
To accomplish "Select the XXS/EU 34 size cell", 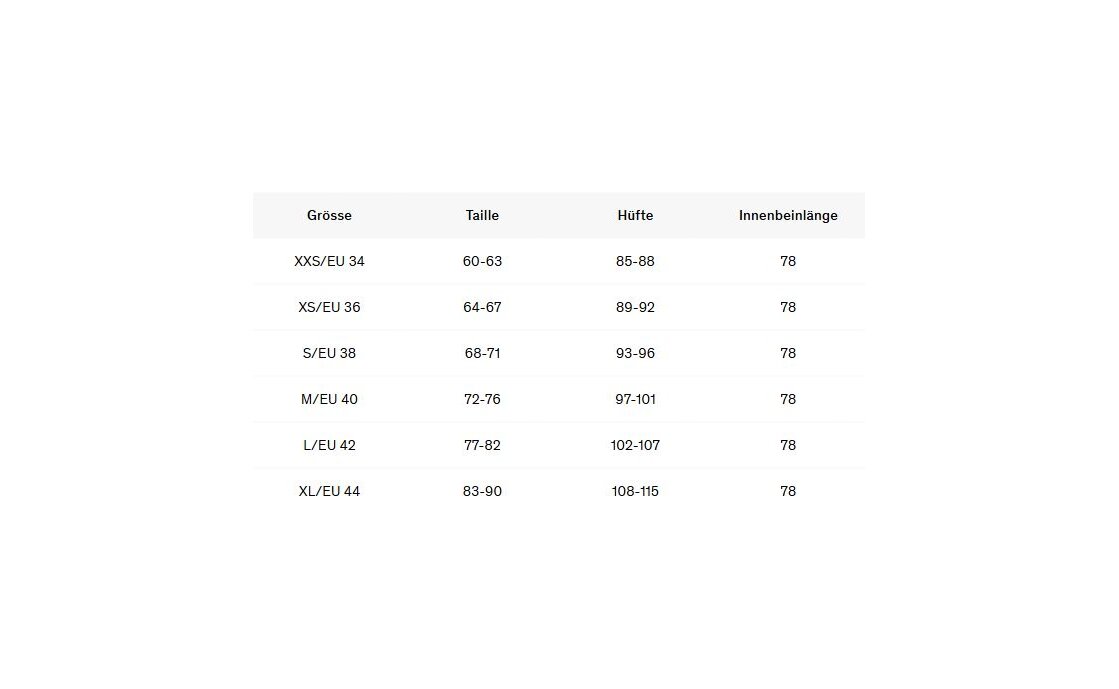I will (x=329, y=261).
